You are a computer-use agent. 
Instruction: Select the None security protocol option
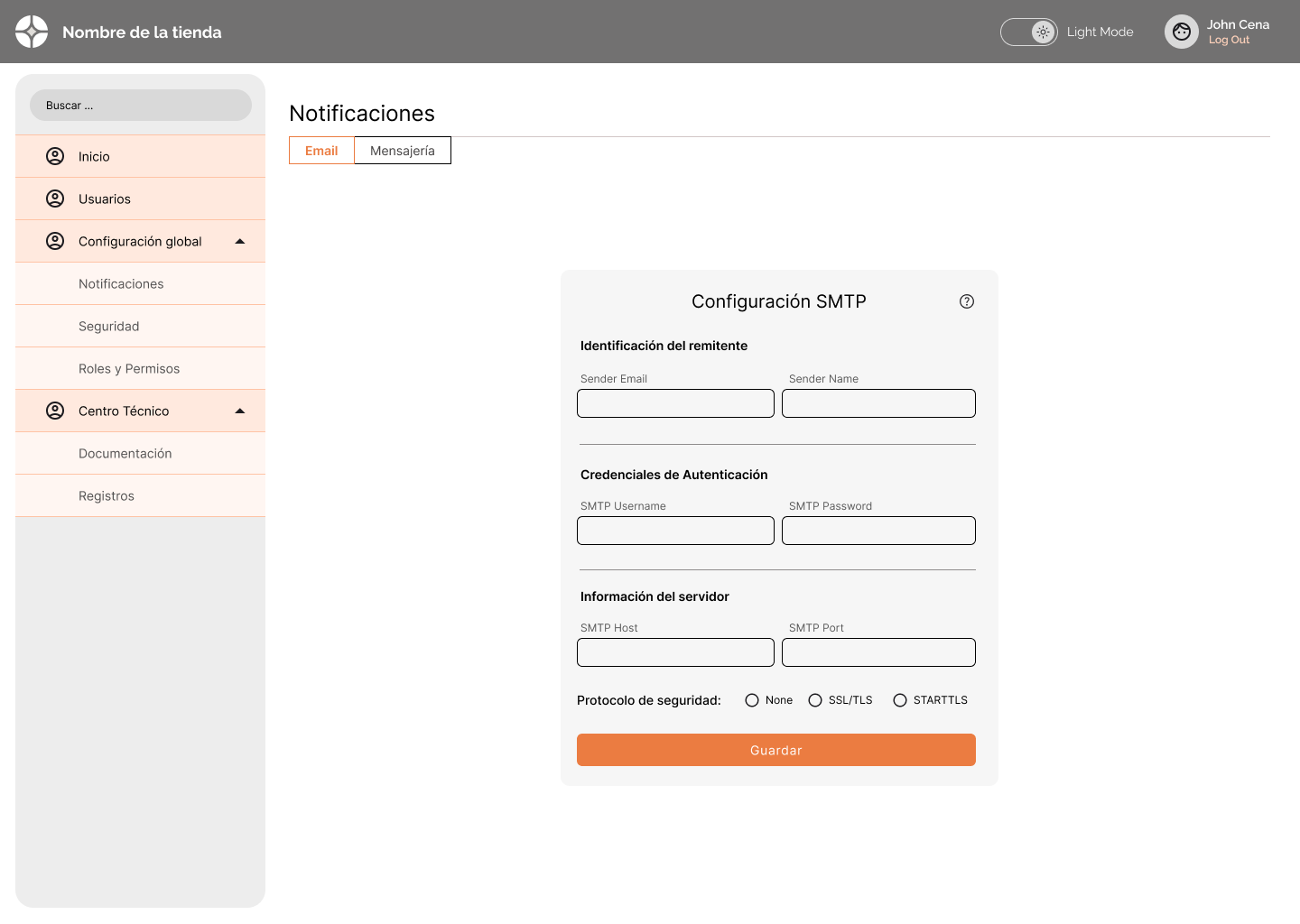coord(752,700)
